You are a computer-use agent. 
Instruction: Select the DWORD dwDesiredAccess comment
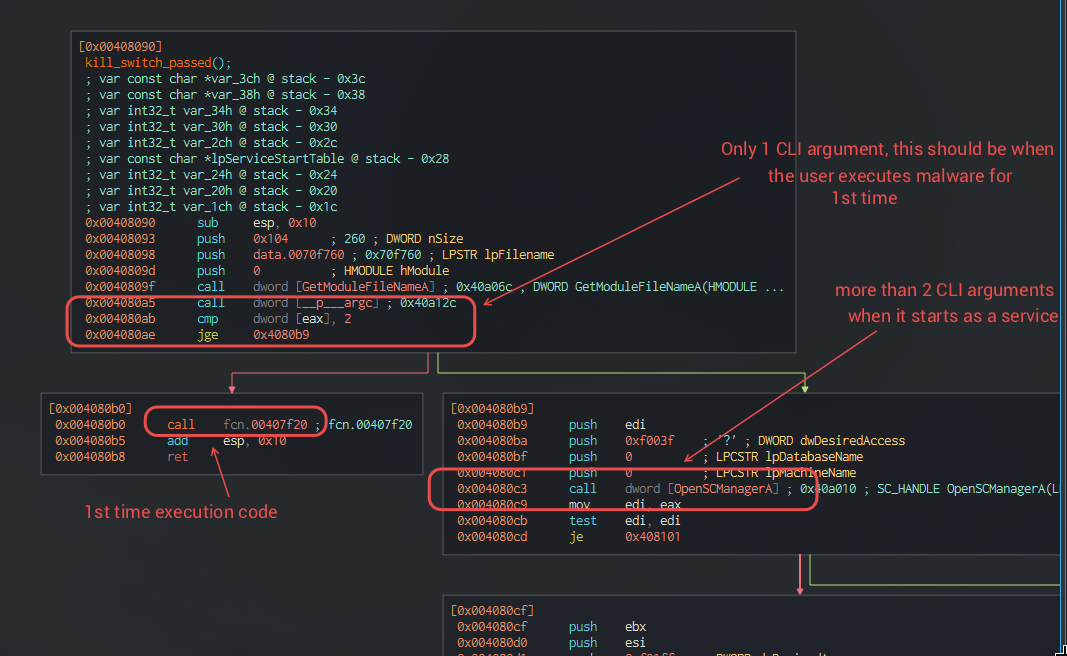(832, 440)
